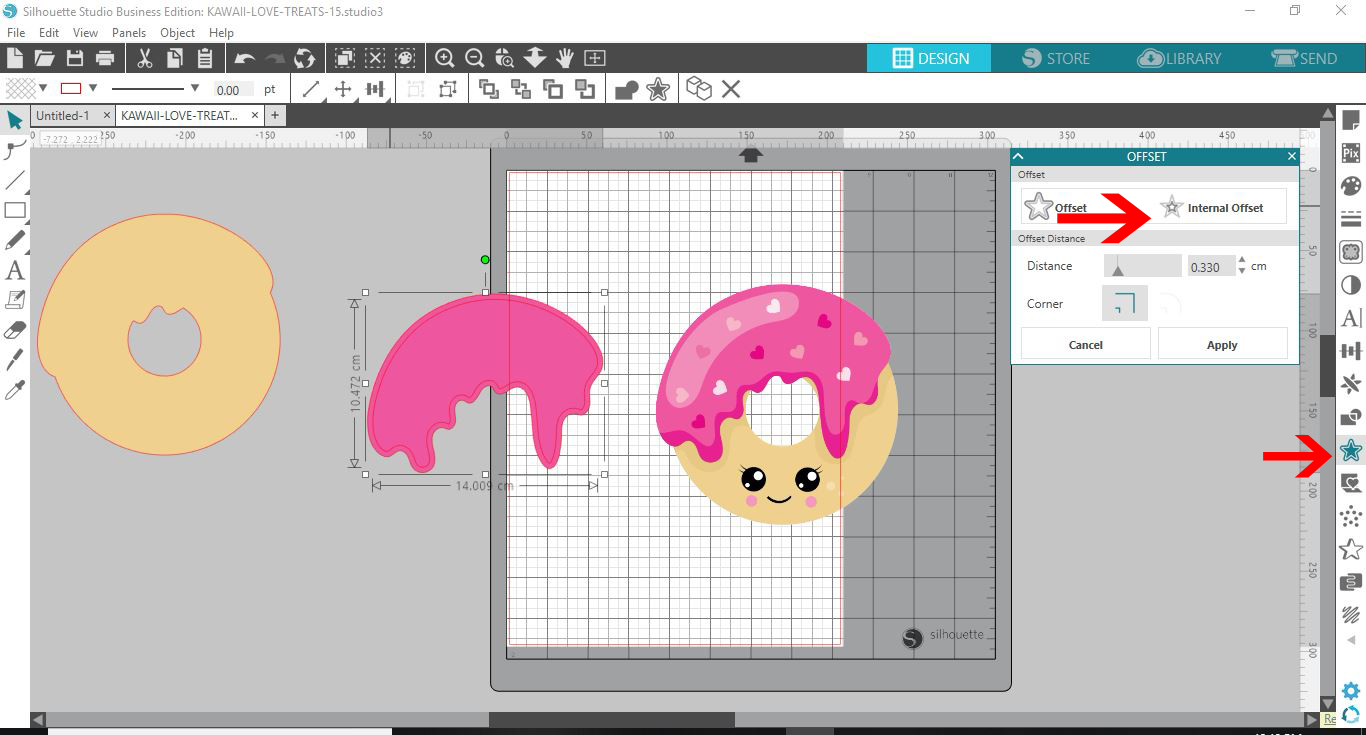Open the View menu
This screenshot has height=735, width=1366.
tap(85, 33)
